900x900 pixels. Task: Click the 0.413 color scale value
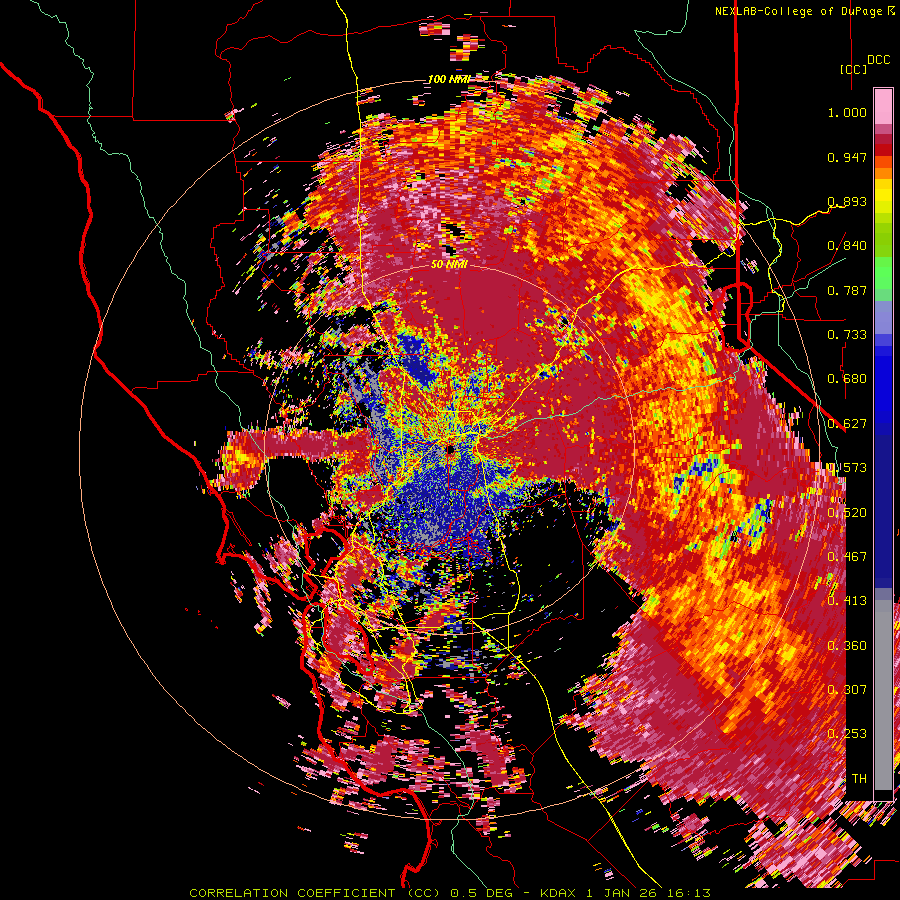[x=847, y=601]
